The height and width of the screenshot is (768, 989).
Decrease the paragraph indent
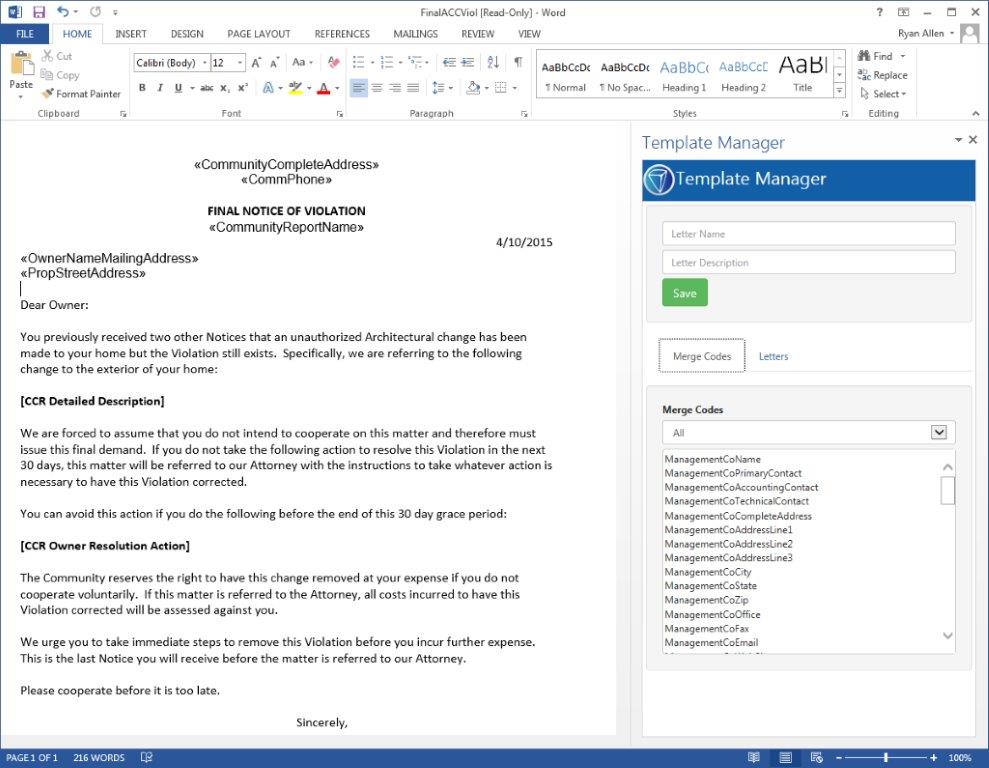[449, 62]
